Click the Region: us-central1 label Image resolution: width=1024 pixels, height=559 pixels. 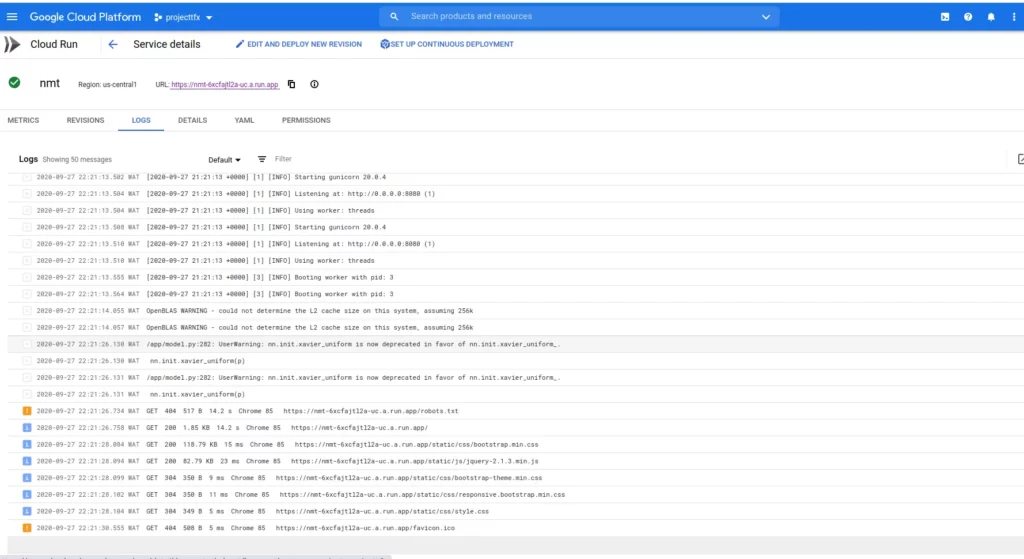coord(108,84)
